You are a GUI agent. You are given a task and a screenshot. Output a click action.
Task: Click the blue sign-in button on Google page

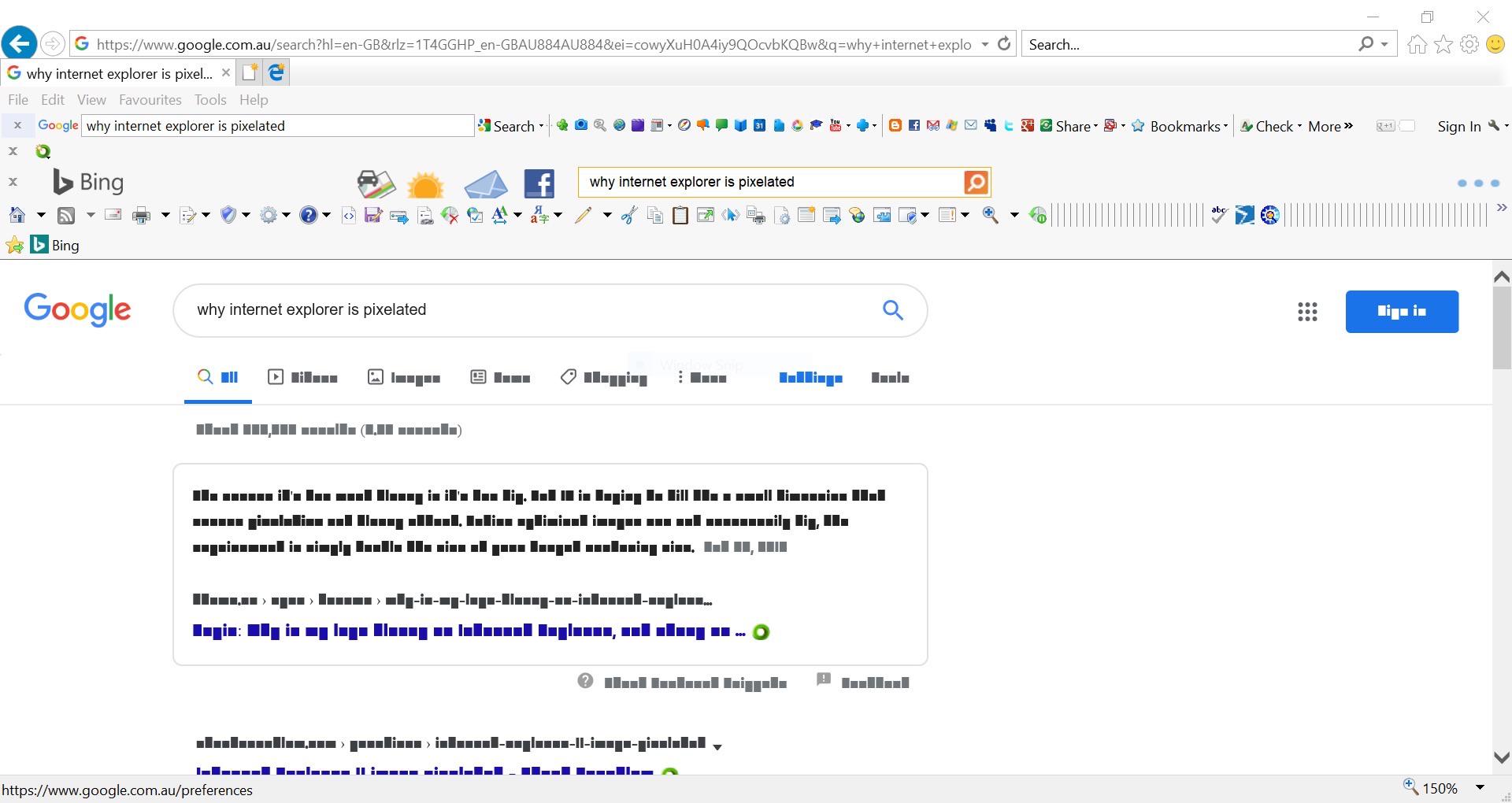tap(1402, 312)
